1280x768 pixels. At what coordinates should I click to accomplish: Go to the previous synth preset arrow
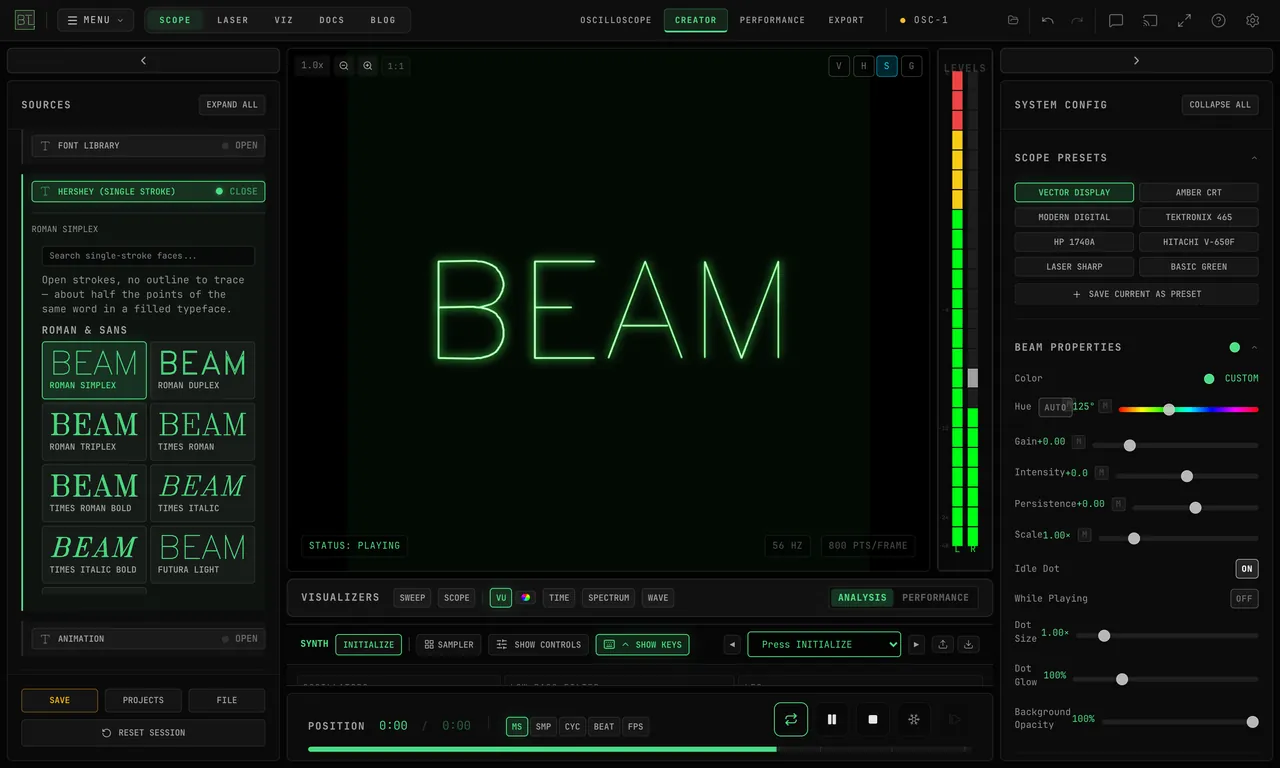point(732,644)
